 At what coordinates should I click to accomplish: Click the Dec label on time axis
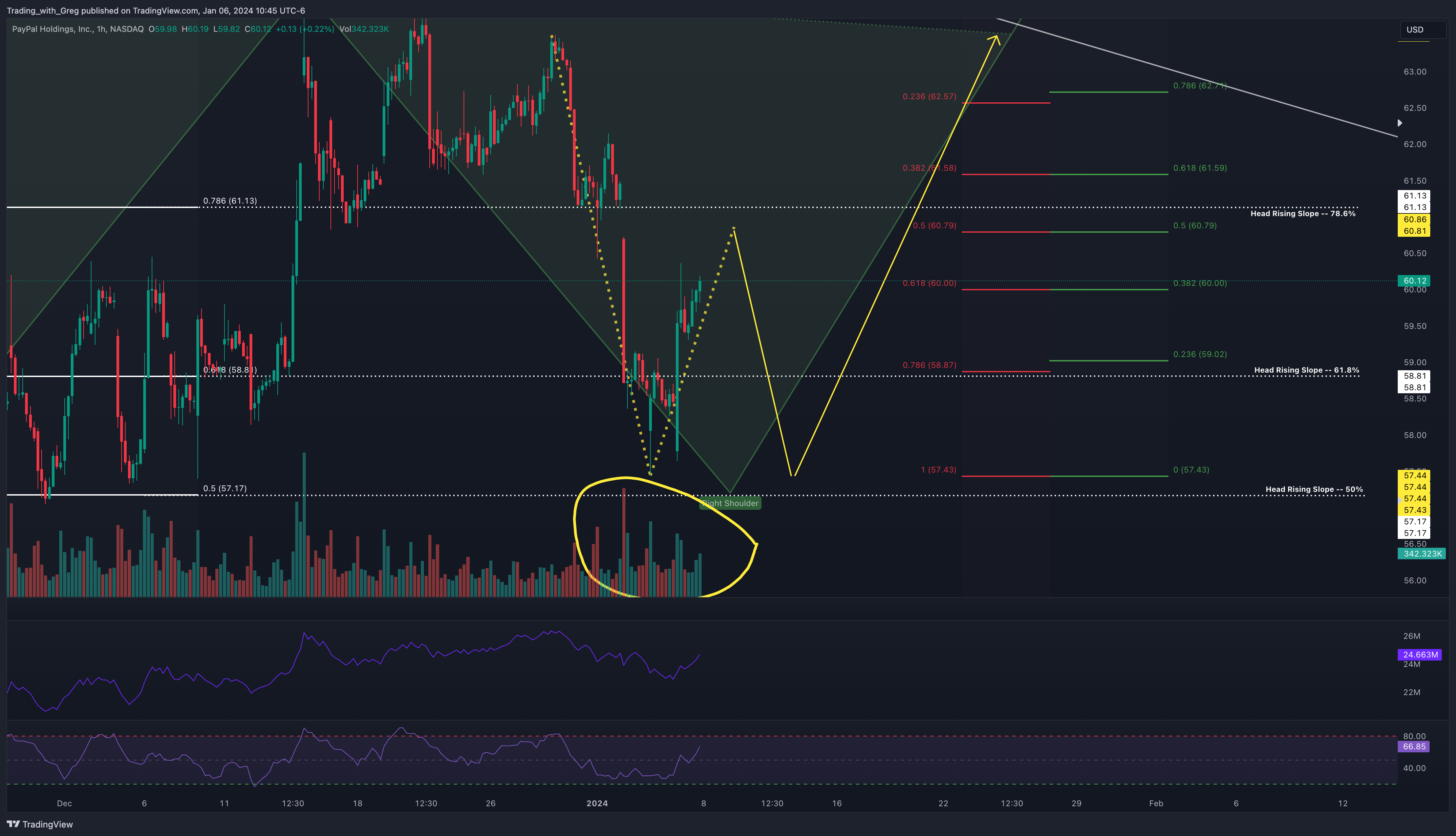tap(64, 803)
